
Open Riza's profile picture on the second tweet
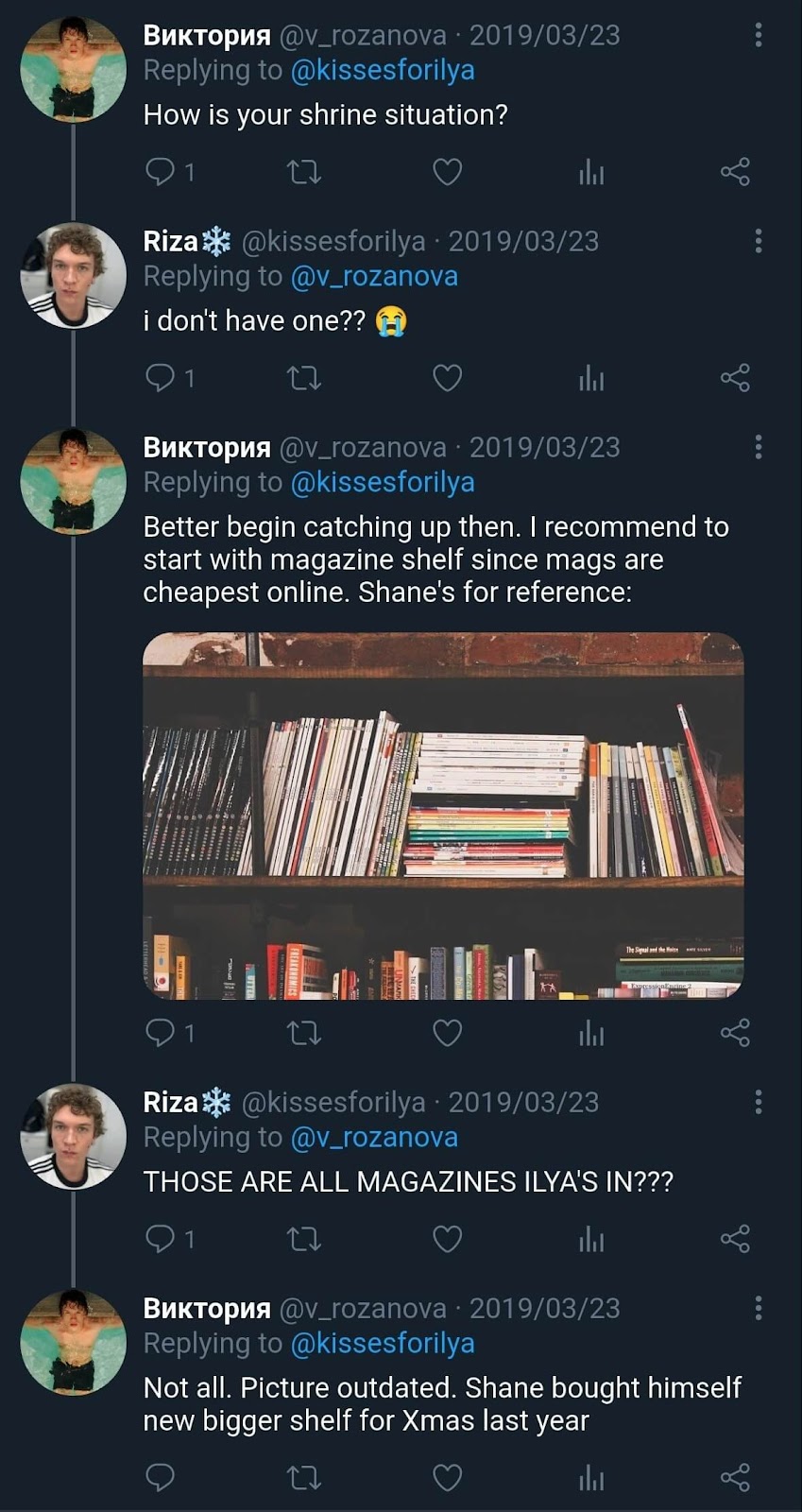coord(73,275)
